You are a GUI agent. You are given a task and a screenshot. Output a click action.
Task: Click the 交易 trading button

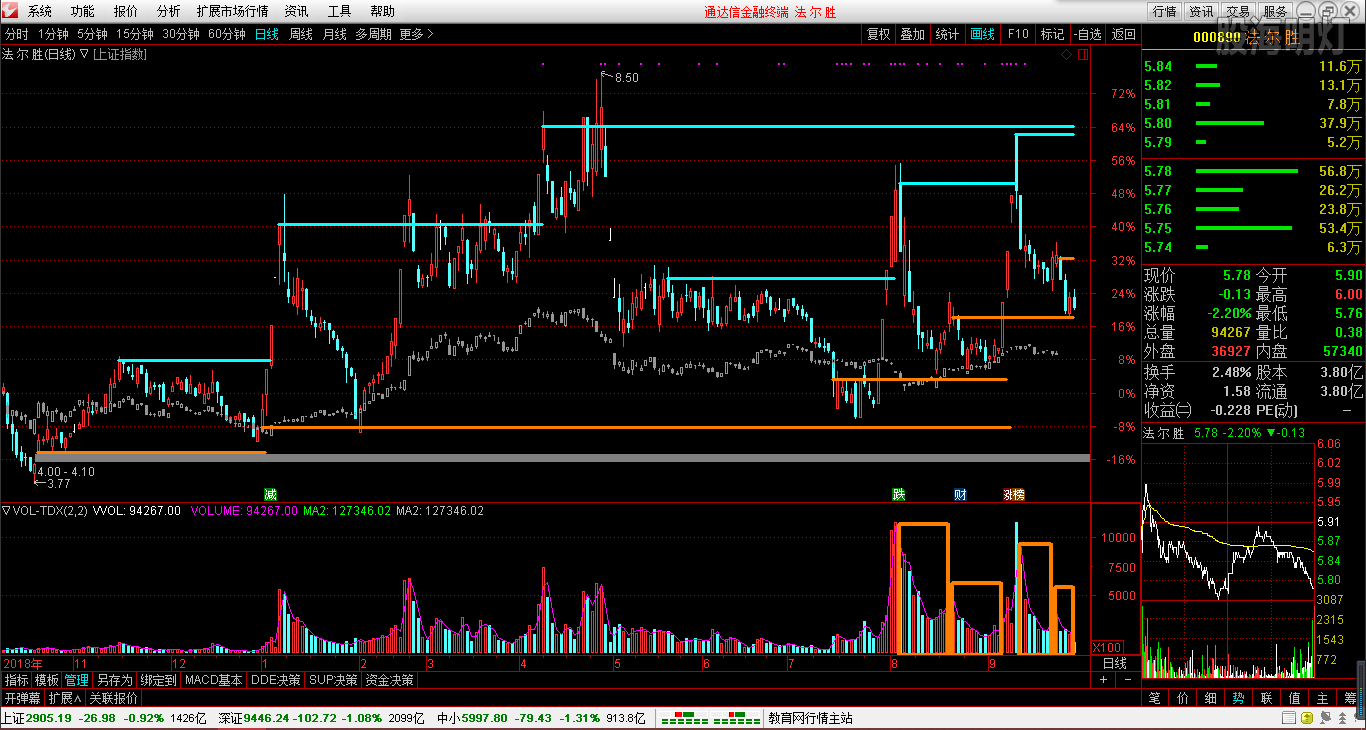[x=1238, y=11]
